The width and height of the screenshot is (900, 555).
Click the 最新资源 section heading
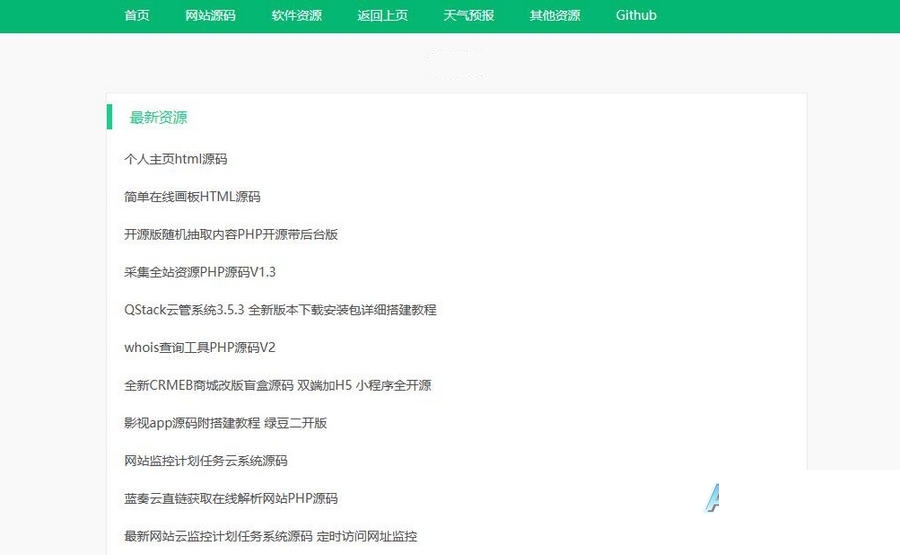click(x=158, y=117)
